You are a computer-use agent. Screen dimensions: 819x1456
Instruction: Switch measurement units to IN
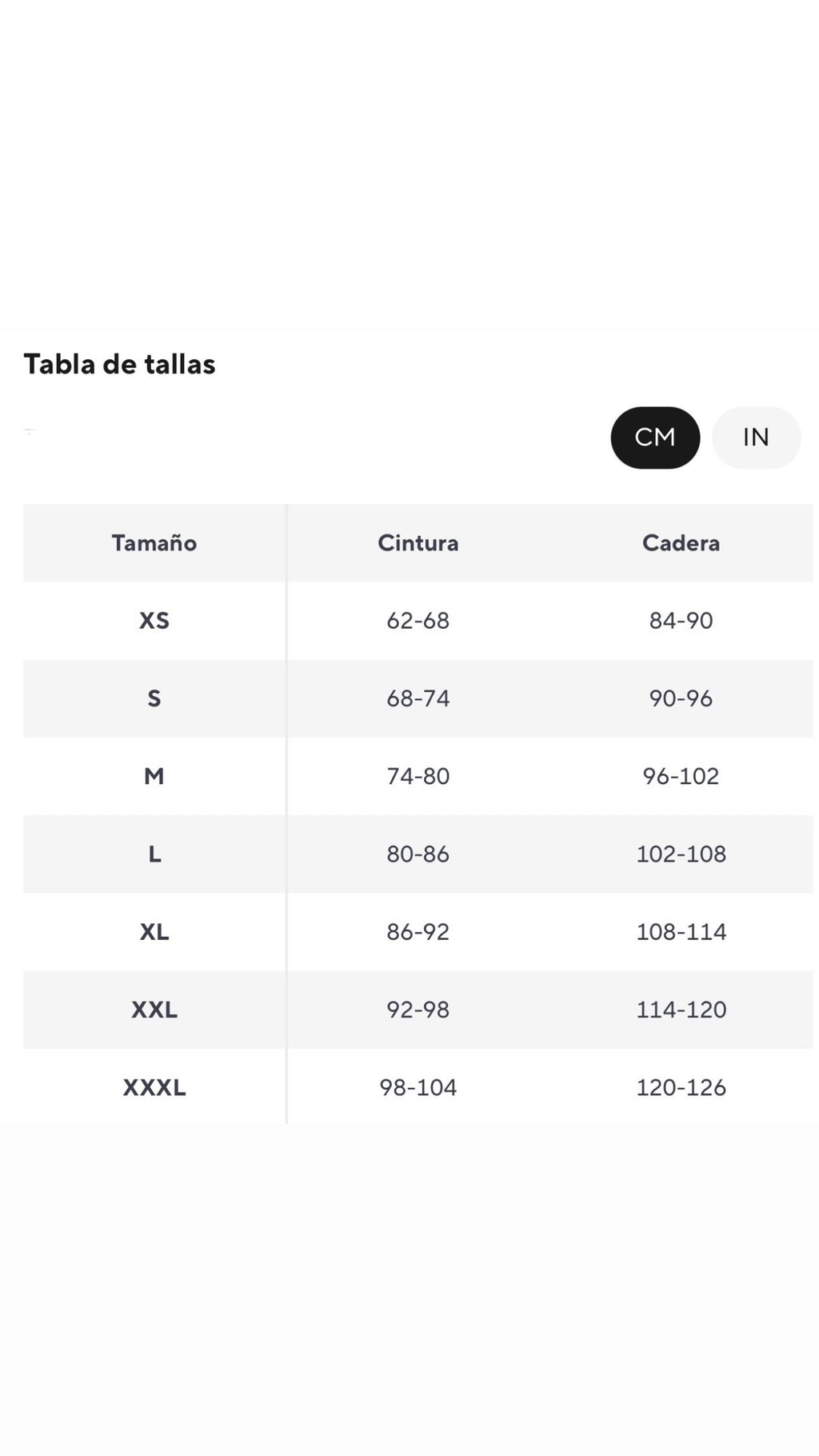[x=755, y=438]
